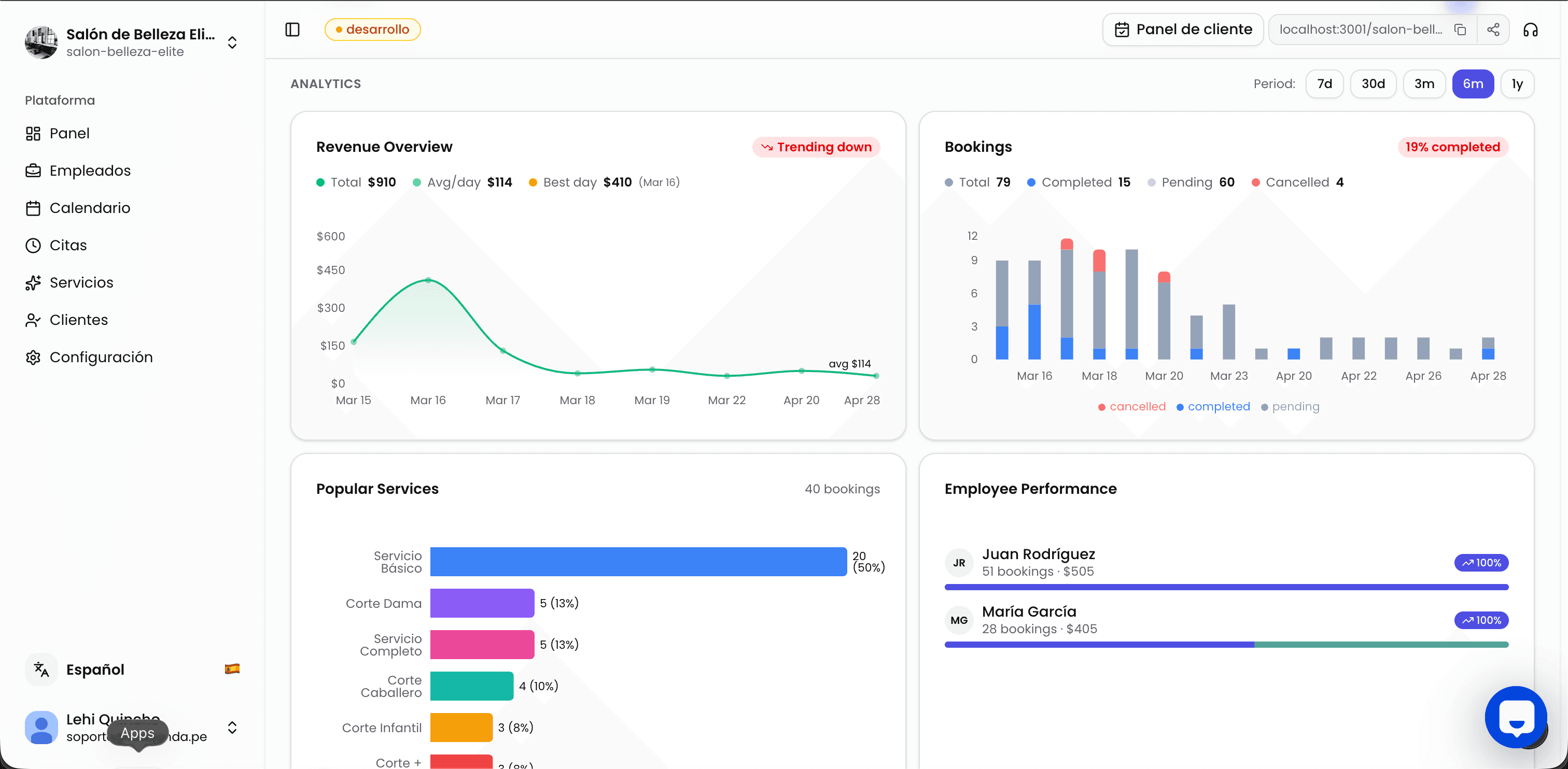Open the chat widget bubble
Image resolution: width=1568 pixels, height=769 pixels.
click(x=1516, y=717)
